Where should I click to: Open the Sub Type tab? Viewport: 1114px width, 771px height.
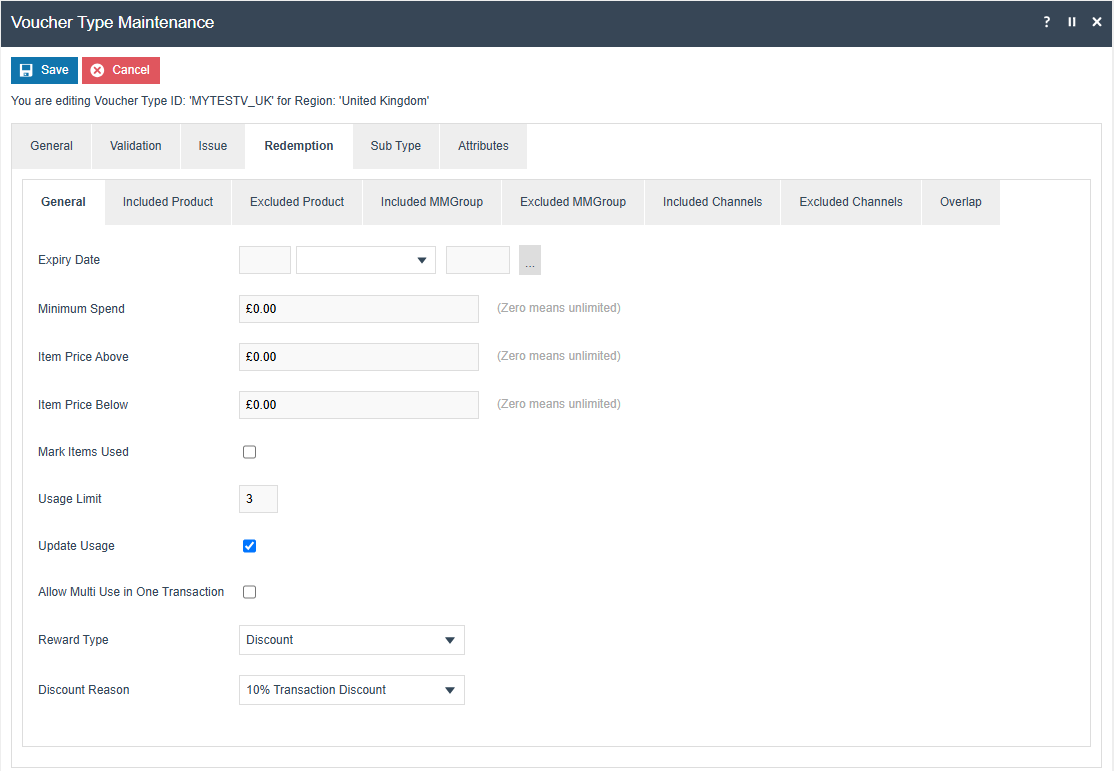[396, 146]
